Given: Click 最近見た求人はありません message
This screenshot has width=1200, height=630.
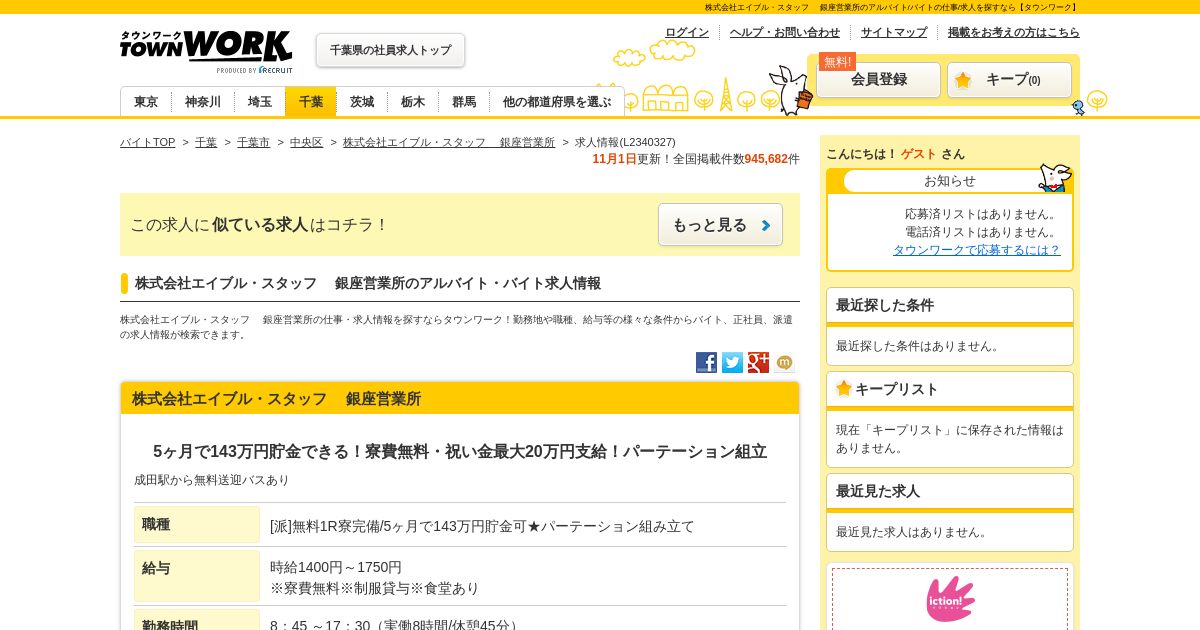Looking at the screenshot, I should 914,532.
